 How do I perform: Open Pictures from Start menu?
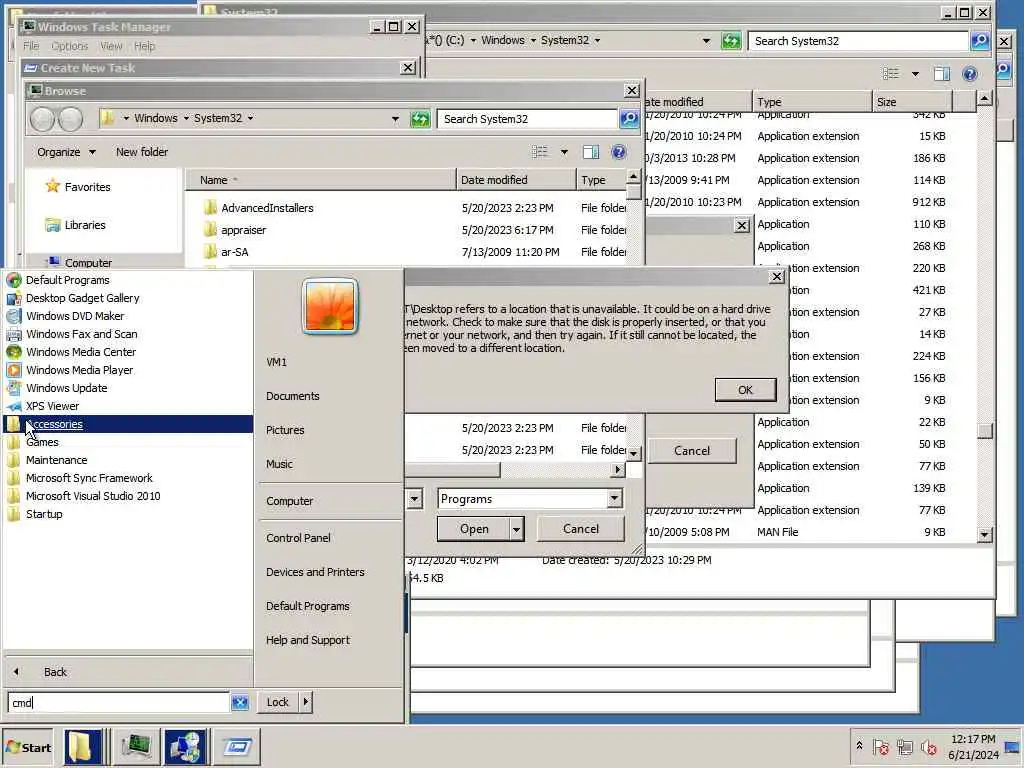click(x=285, y=430)
